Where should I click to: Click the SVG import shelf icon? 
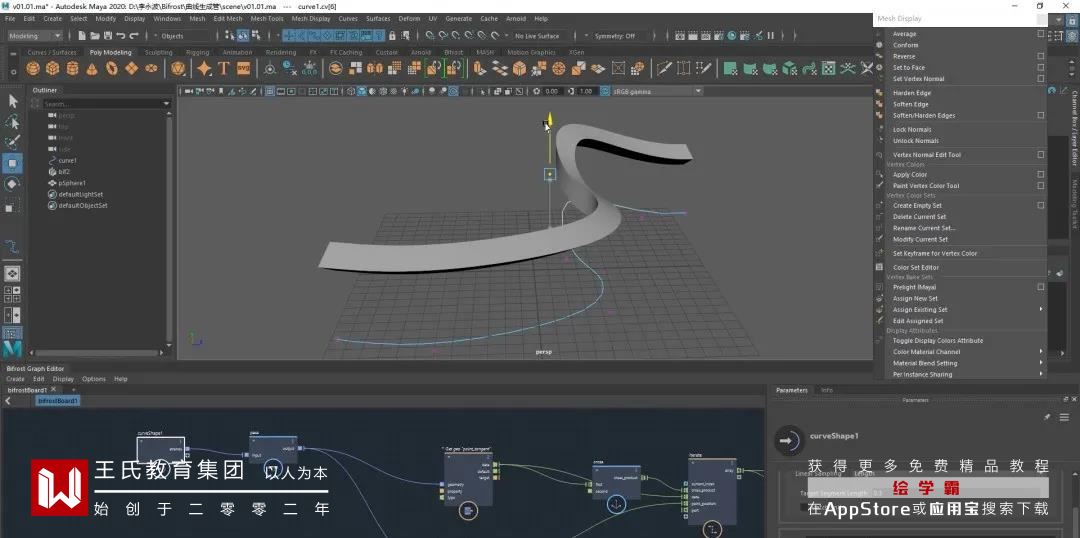(x=243, y=68)
